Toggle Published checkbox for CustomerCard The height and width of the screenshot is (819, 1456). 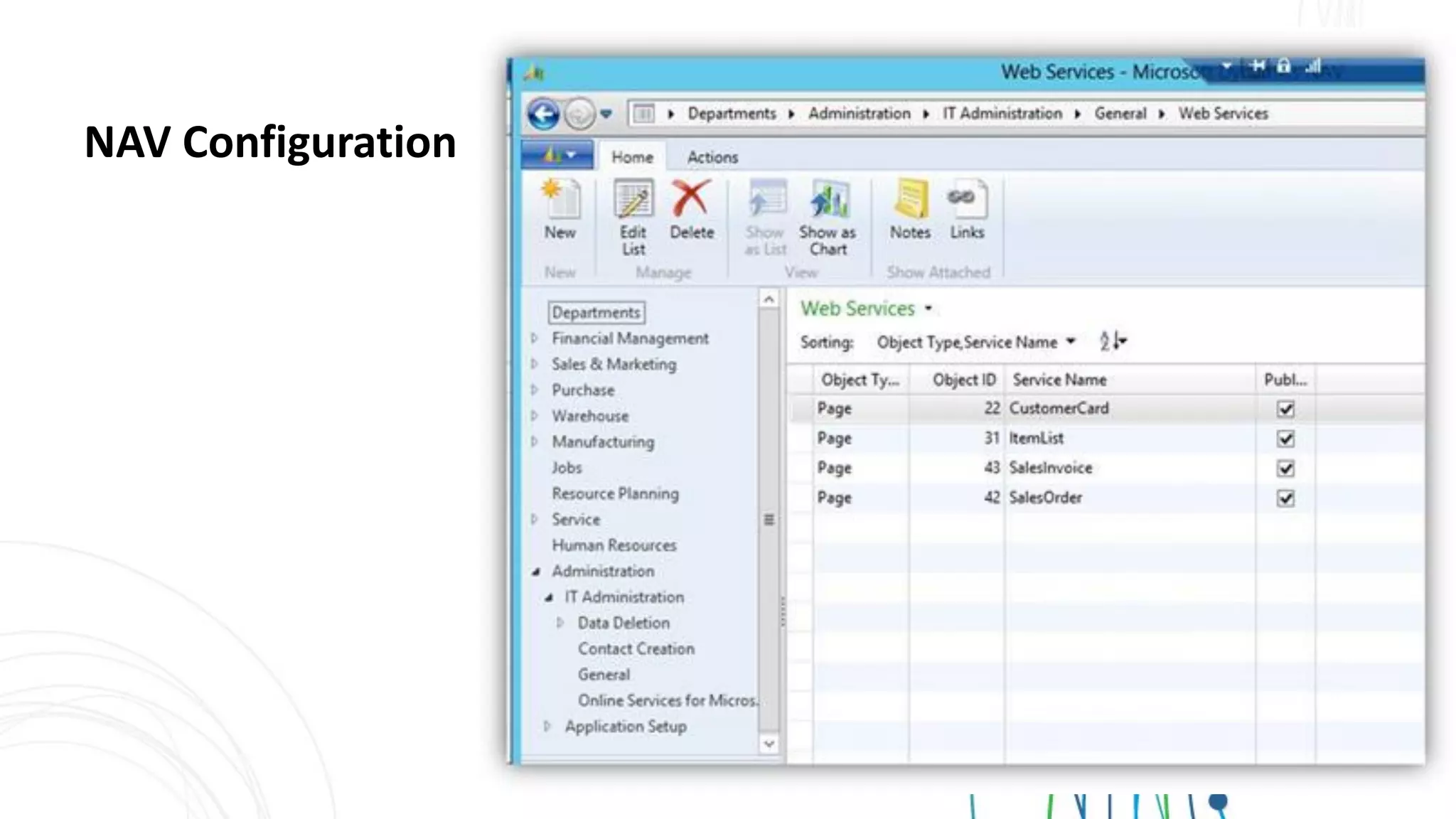1285,409
